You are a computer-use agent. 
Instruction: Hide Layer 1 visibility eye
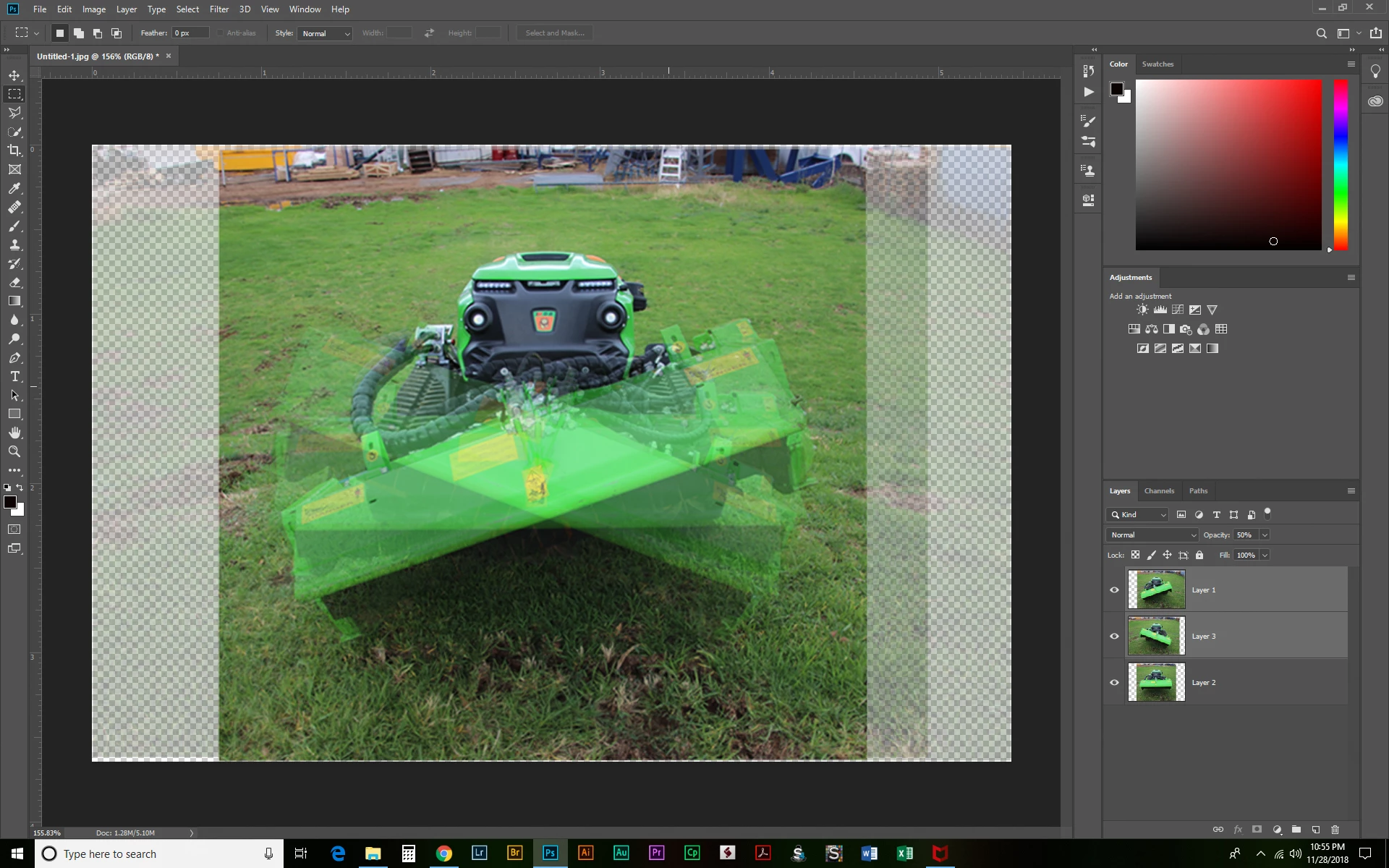point(1114,590)
